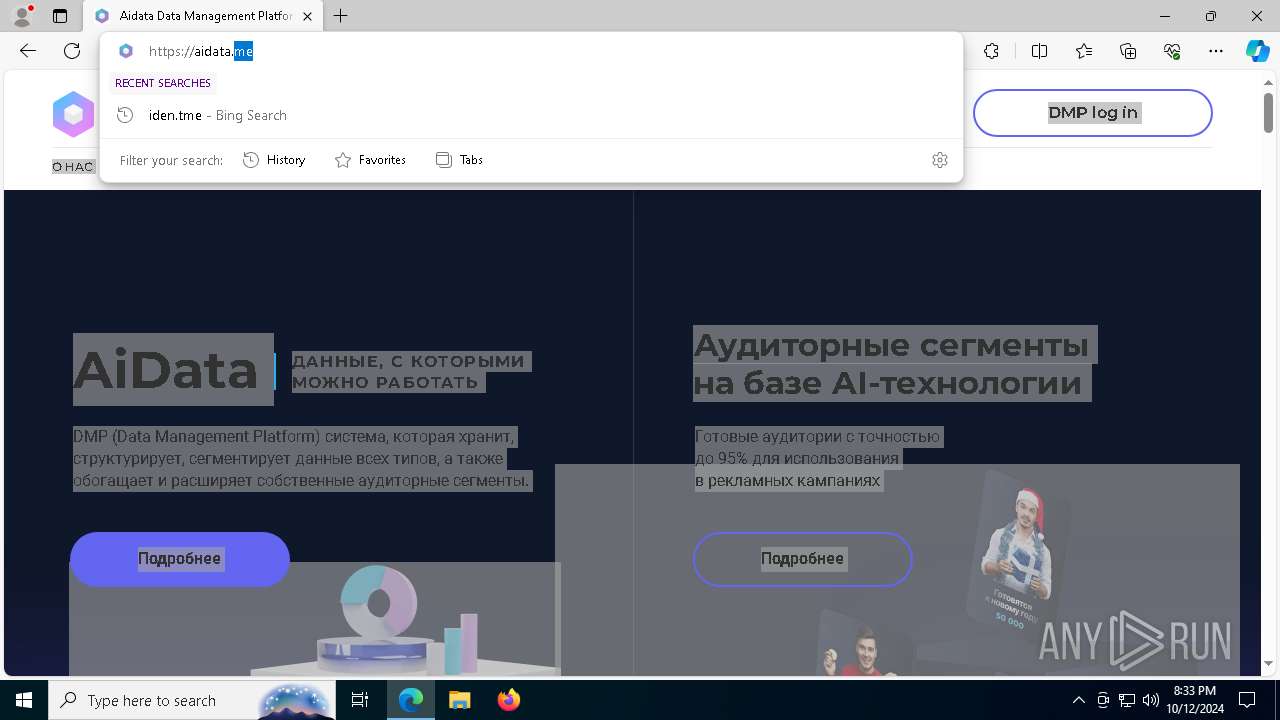Click the AiData hexagon logo
The image size is (1280, 720).
point(73,115)
